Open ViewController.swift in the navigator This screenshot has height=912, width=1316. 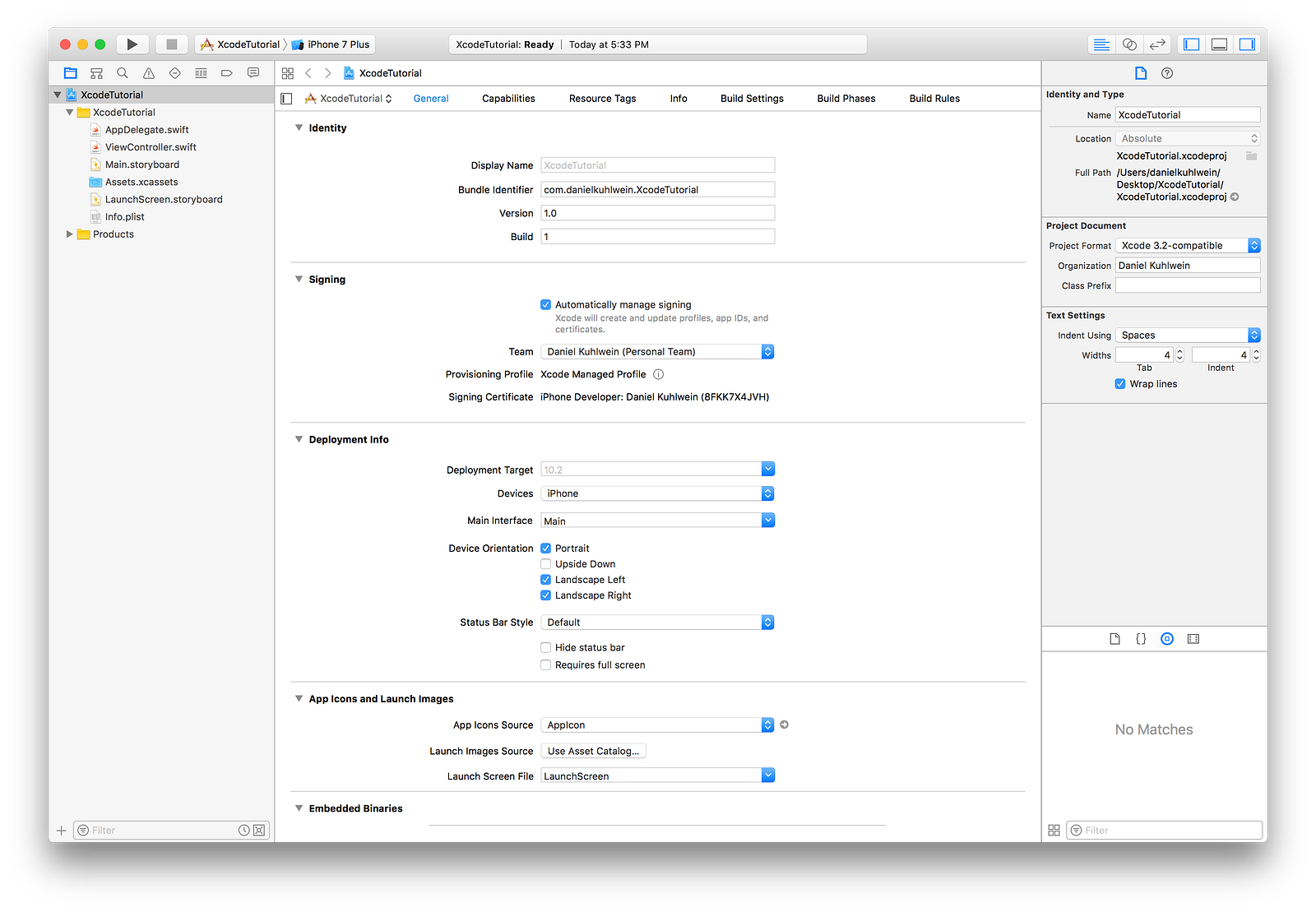click(x=151, y=147)
